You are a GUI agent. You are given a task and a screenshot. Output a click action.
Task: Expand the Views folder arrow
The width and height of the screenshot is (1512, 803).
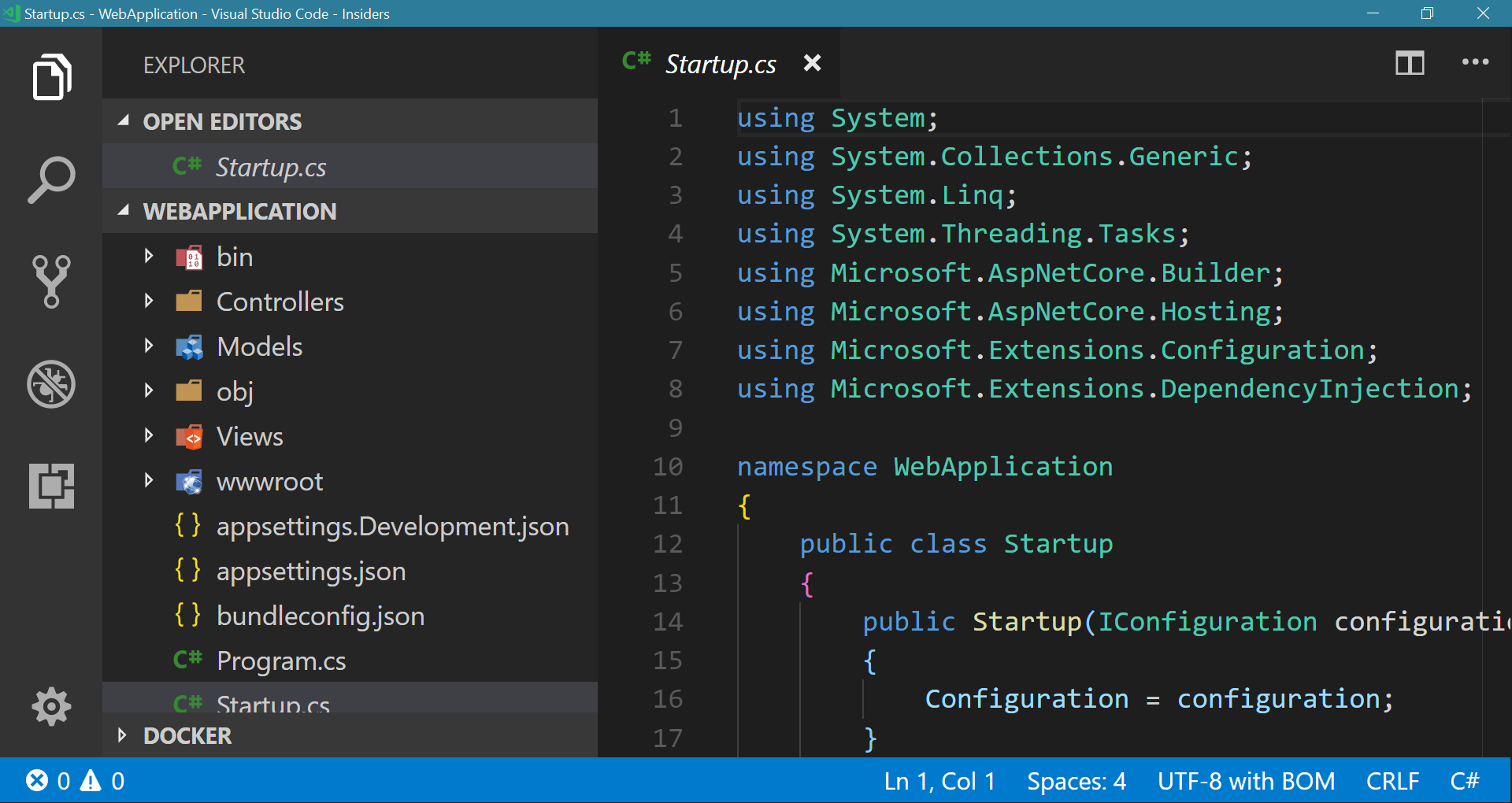[x=149, y=435]
